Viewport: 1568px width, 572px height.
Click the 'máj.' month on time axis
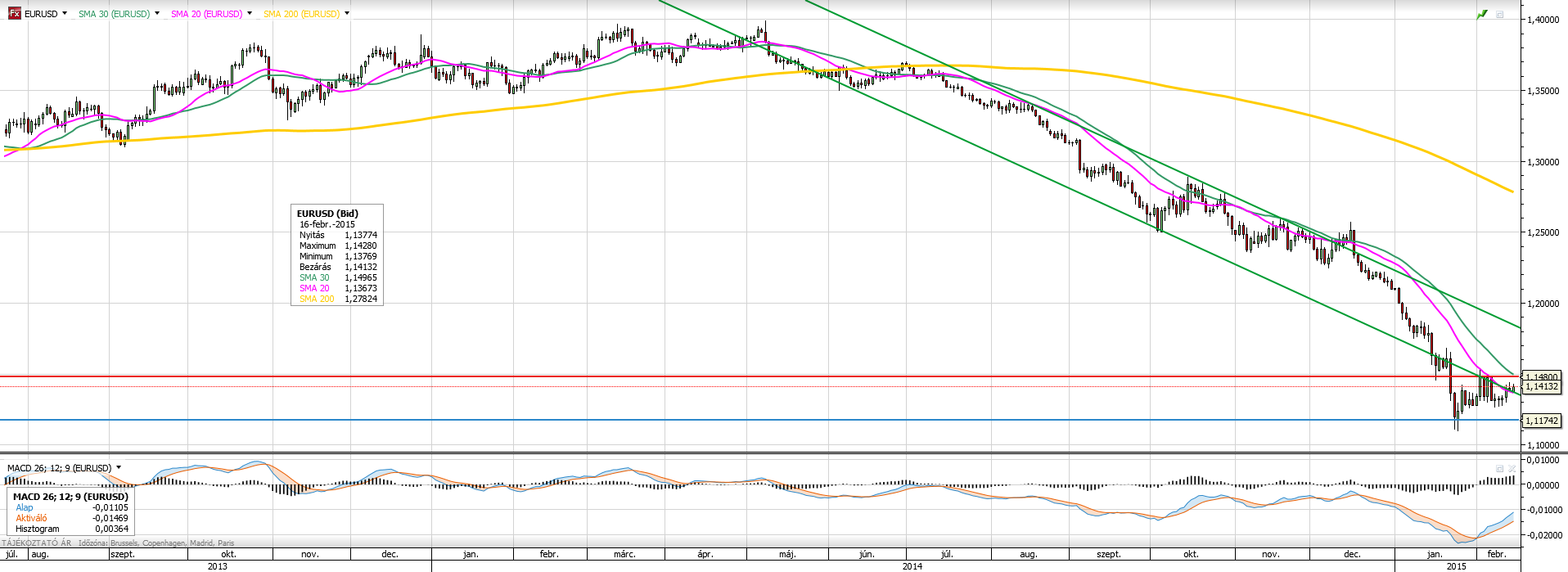coord(787,554)
